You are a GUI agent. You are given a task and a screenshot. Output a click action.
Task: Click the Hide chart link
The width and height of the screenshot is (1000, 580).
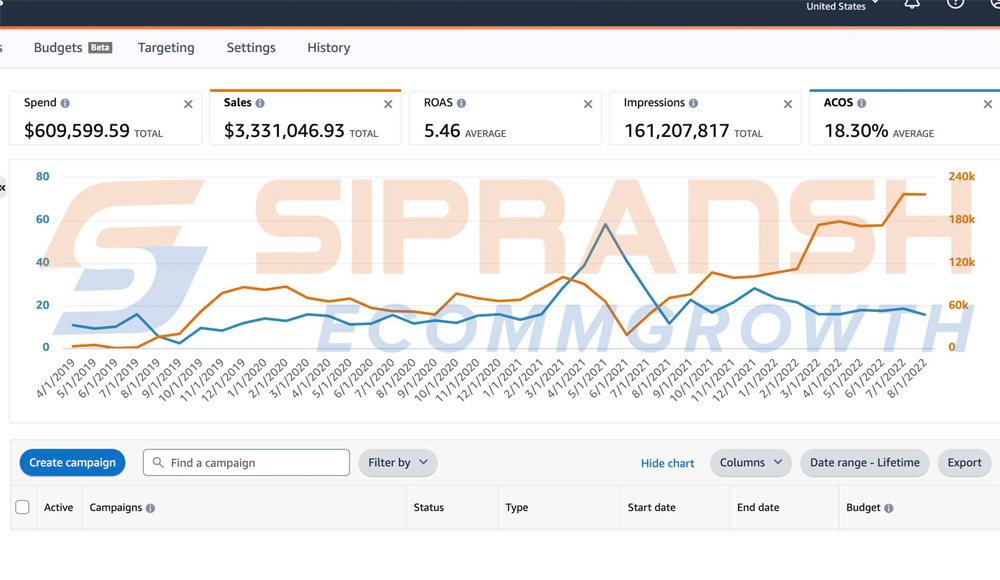click(667, 463)
